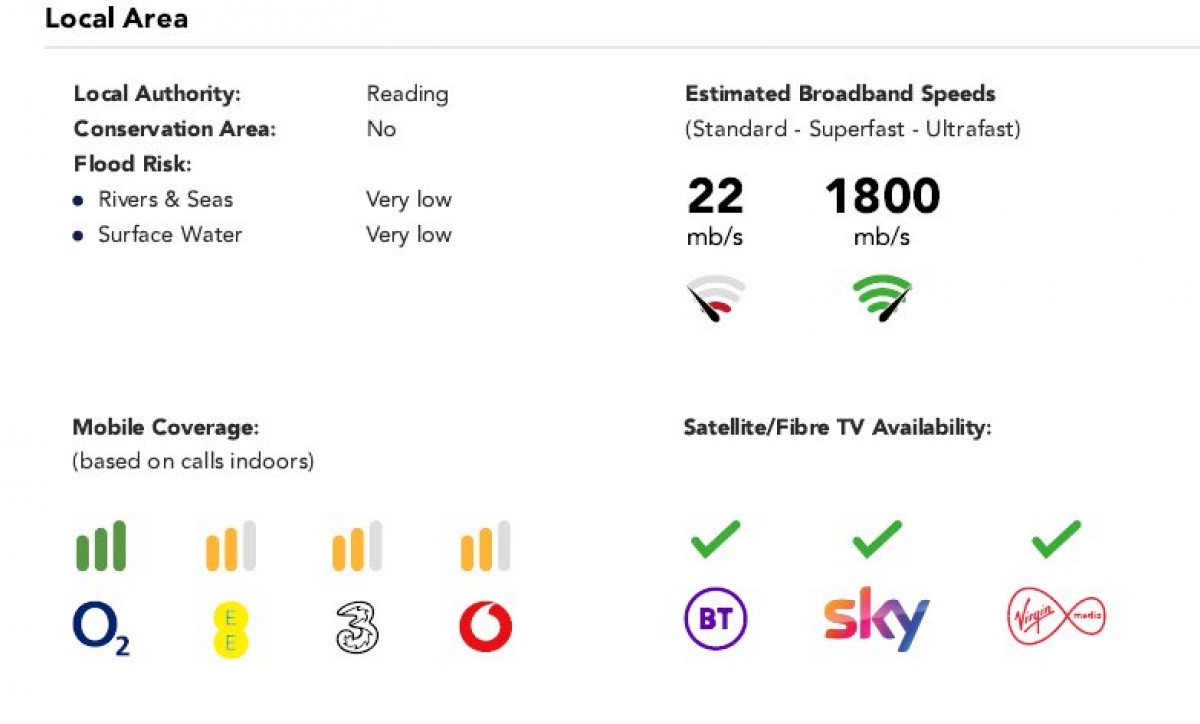The height and width of the screenshot is (724, 1200).
Task: Click the orange EE signal bars
Action: click(230, 546)
